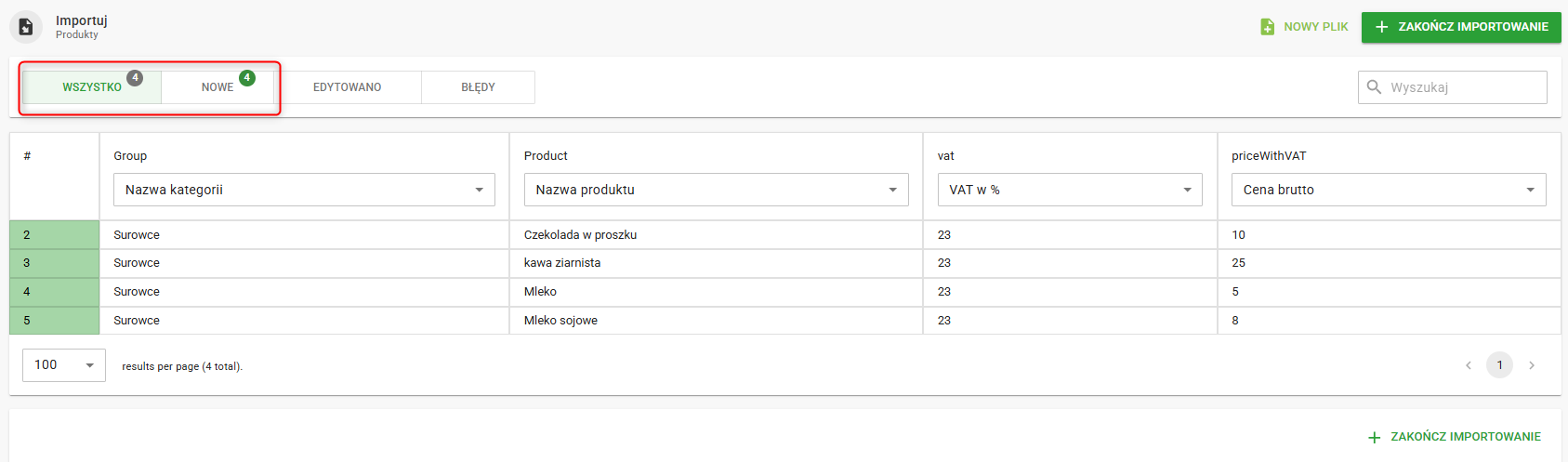This screenshot has width=1568, height=462.
Task: Switch to the EDYTOWANO tab
Action: point(348,87)
